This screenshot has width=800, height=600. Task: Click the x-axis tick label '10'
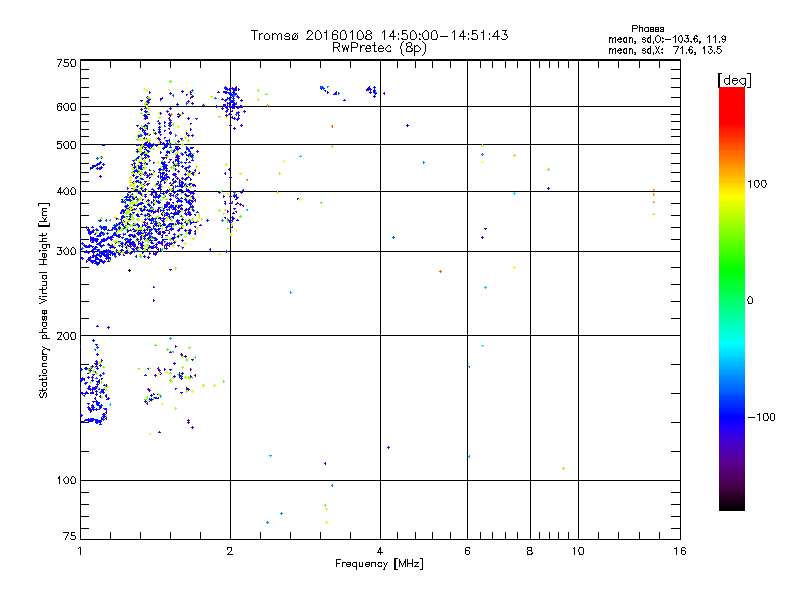[578, 551]
